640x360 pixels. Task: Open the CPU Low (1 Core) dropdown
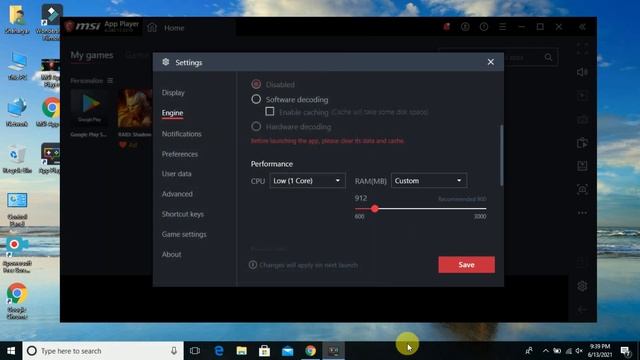click(x=307, y=180)
